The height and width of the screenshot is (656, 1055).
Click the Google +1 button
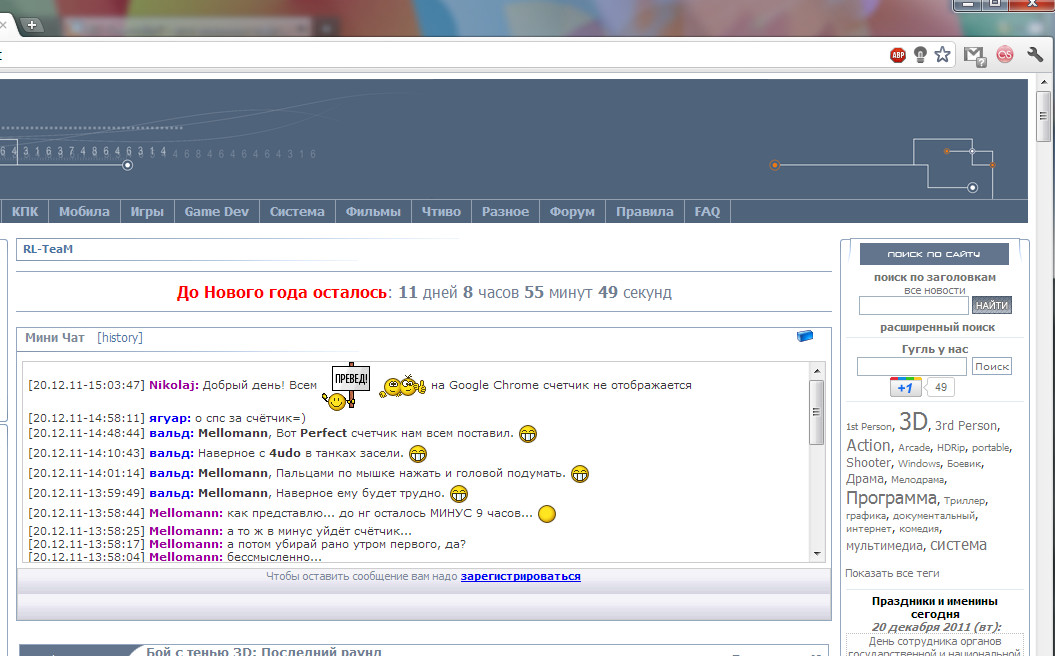tap(905, 387)
